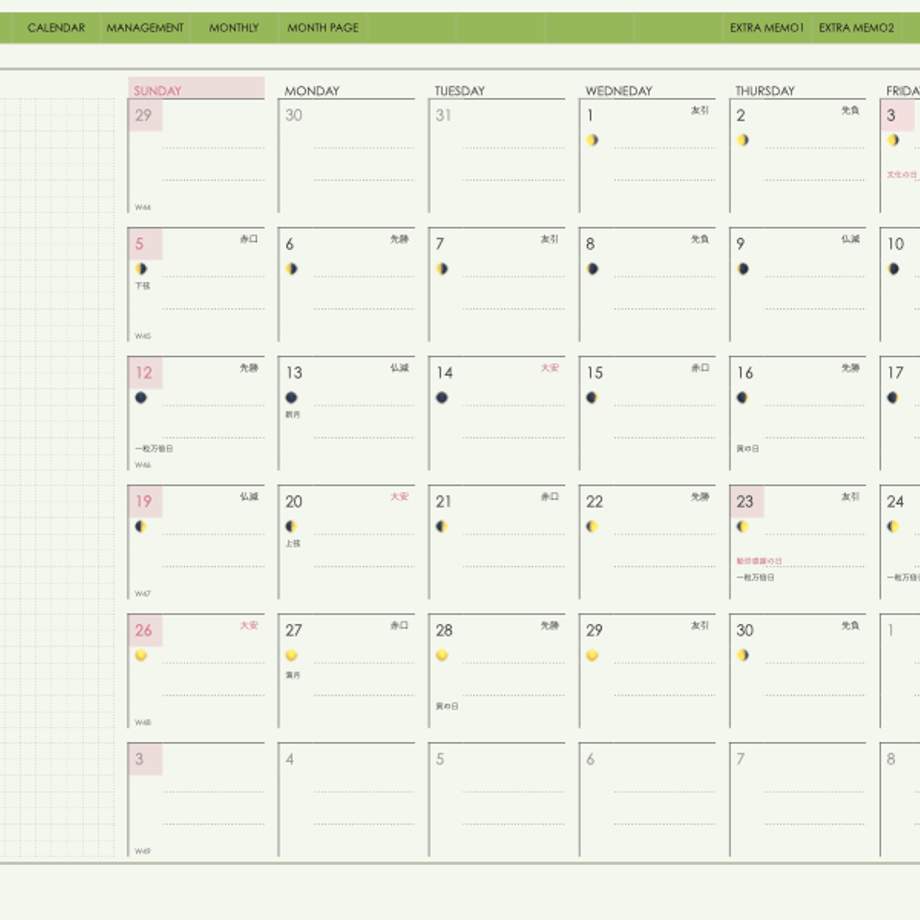Image resolution: width=920 pixels, height=920 pixels.
Task: Click the date number 27
Action: tap(294, 630)
